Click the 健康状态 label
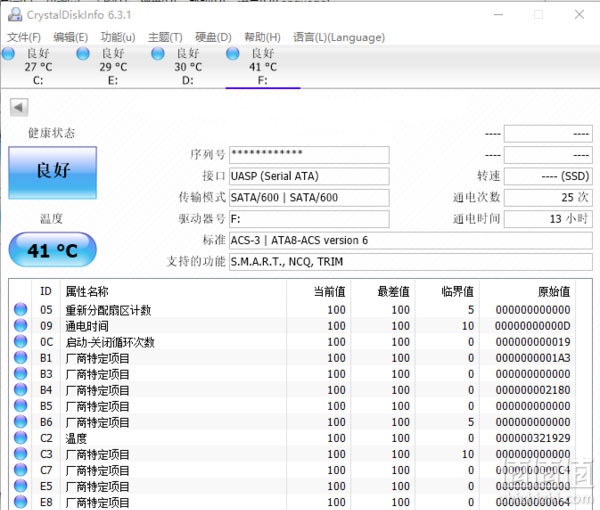600x510 pixels. coord(51,133)
